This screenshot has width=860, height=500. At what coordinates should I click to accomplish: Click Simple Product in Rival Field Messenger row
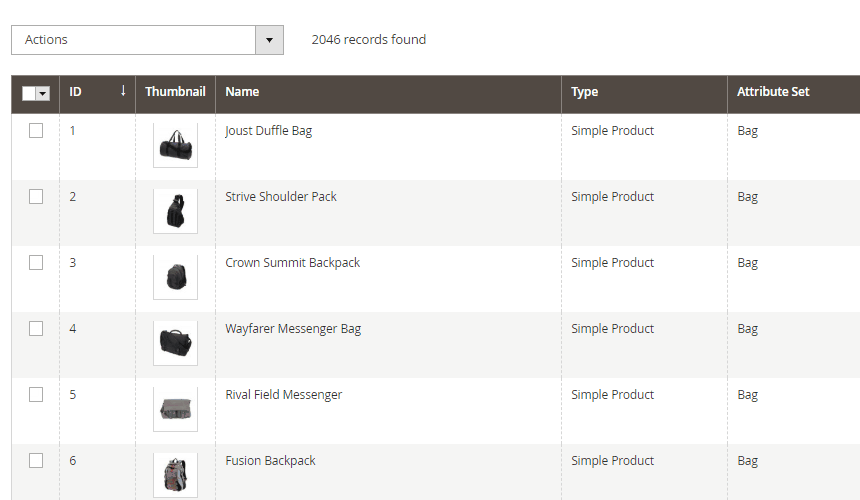point(612,395)
